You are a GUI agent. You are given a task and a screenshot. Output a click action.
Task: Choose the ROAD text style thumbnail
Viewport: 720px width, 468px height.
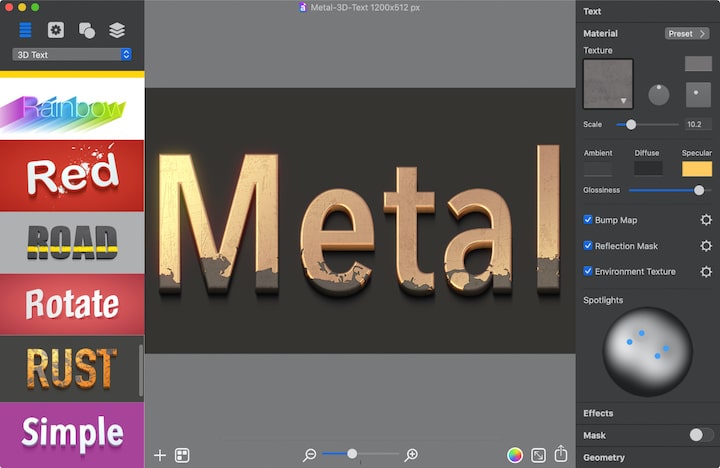[x=72, y=242]
